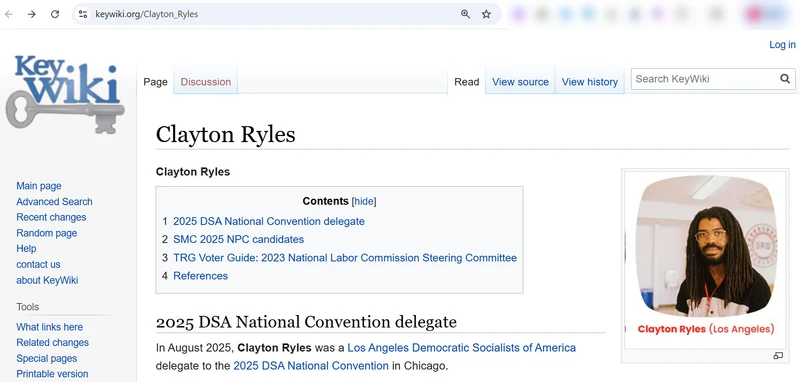800x382 pixels.
Task: Open Related changes tool
Action: point(53,342)
